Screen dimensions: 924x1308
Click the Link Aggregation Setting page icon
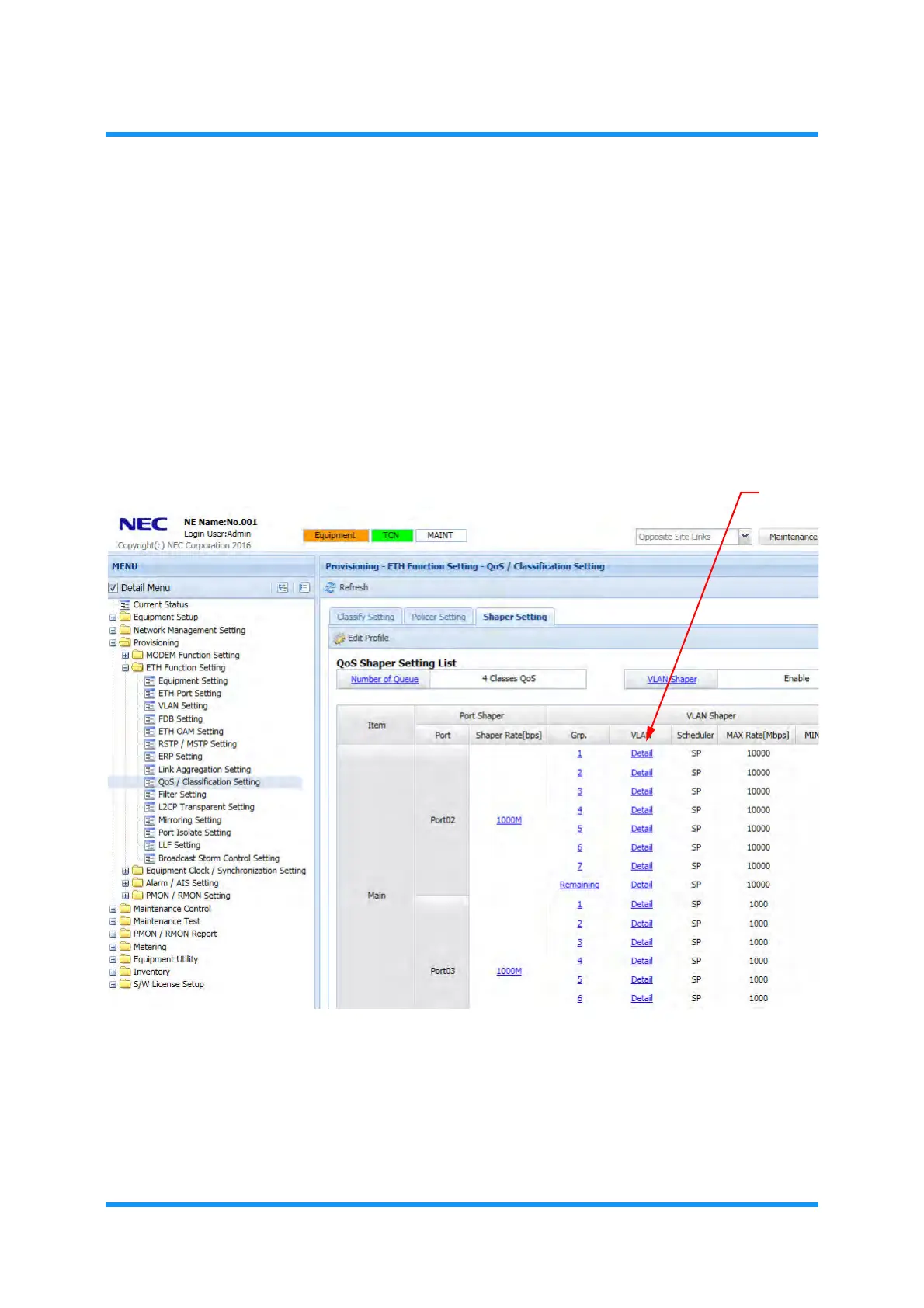[x=150, y=770]
